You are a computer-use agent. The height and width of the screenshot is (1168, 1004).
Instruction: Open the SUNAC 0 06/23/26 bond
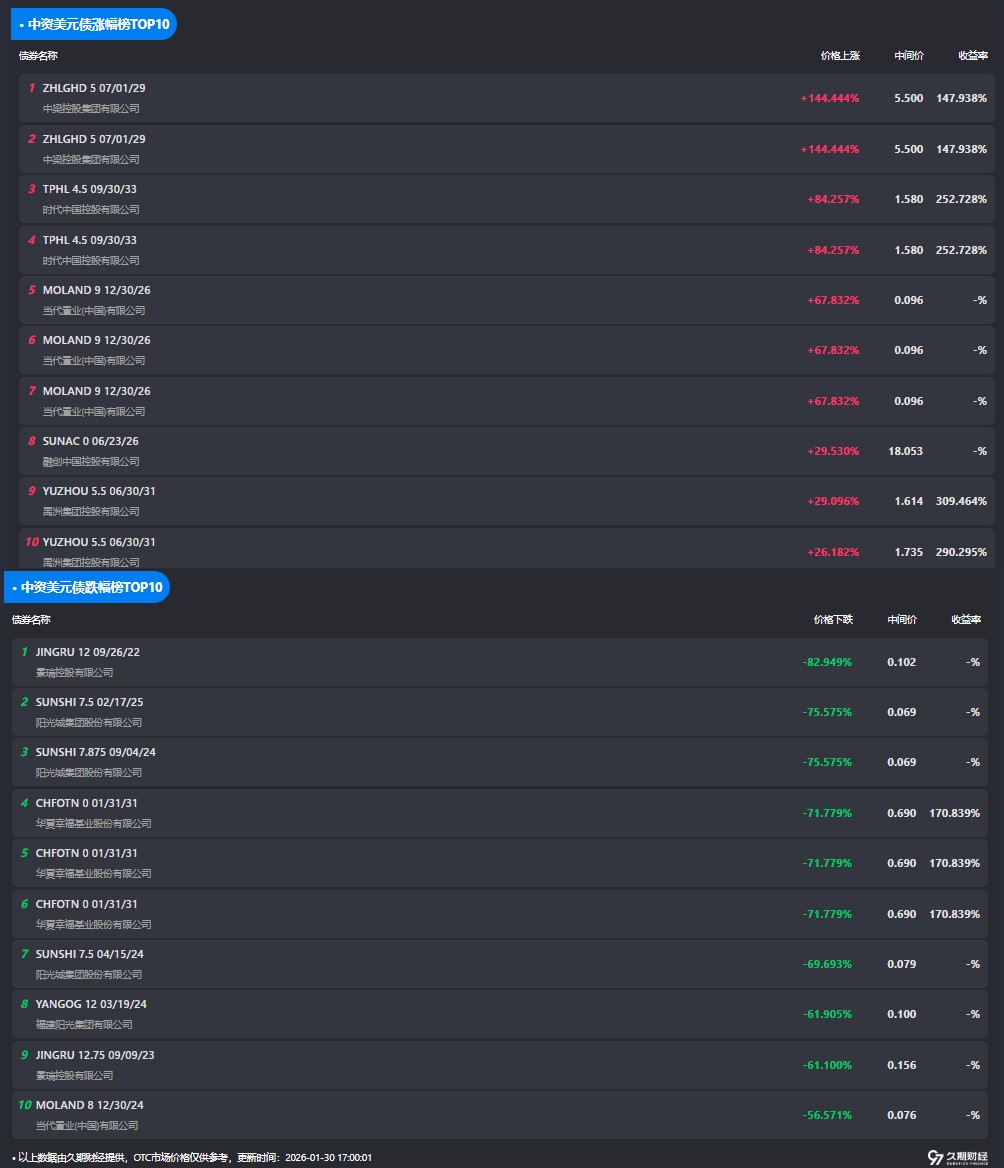[90, 441]
